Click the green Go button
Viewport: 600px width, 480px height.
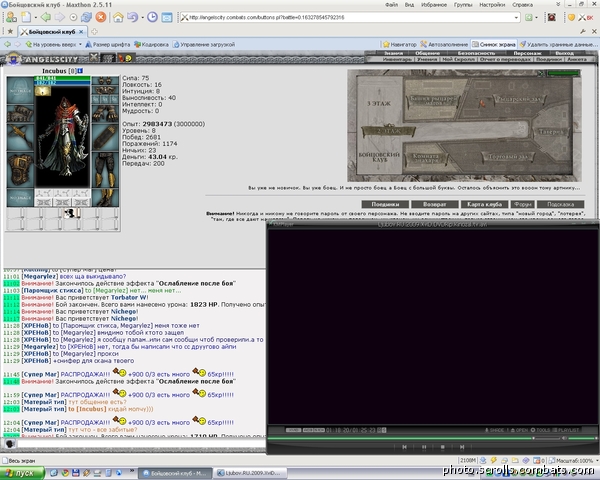point(529,18)
